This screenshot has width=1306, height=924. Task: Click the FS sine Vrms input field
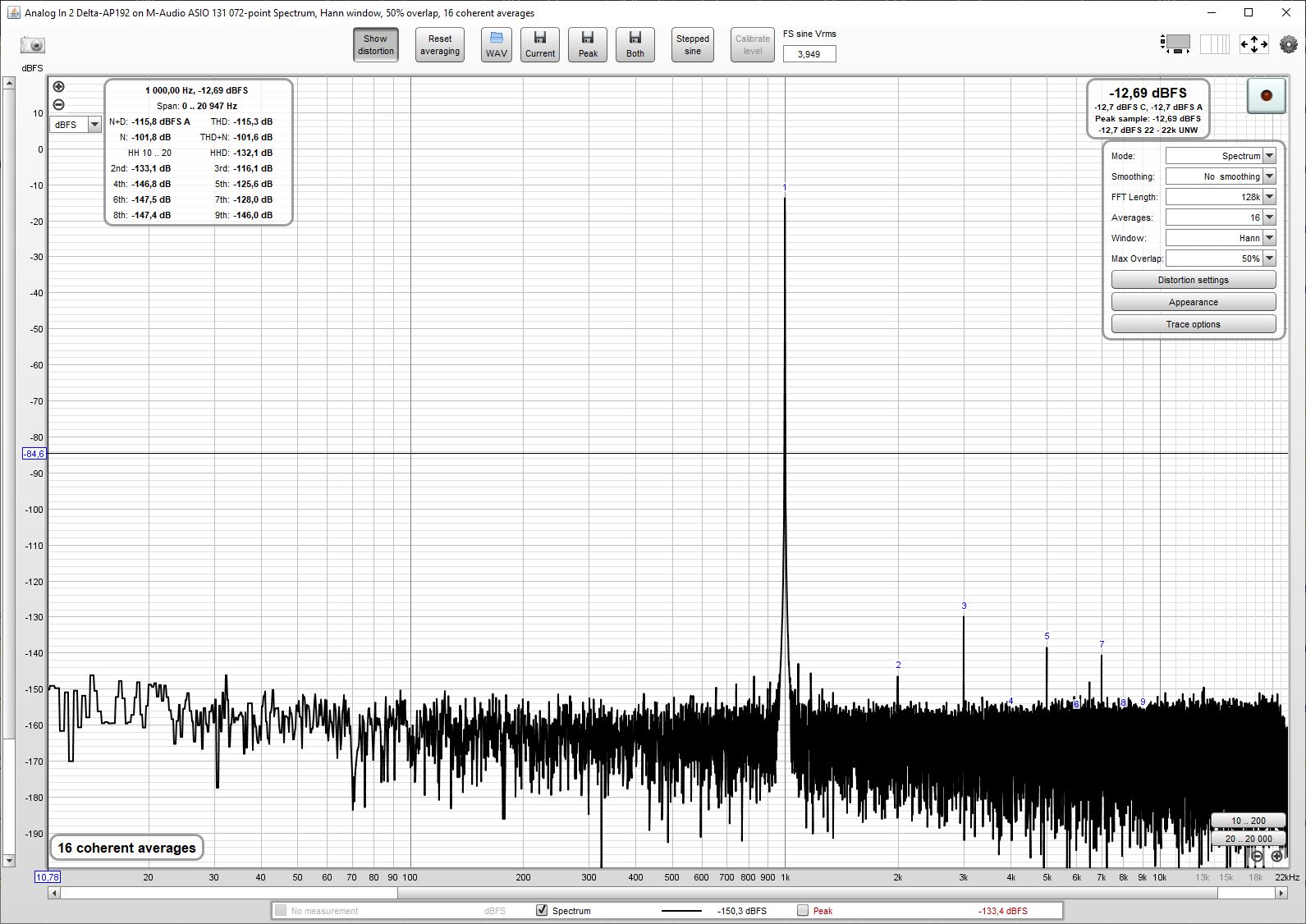click(x=809, y=54)
